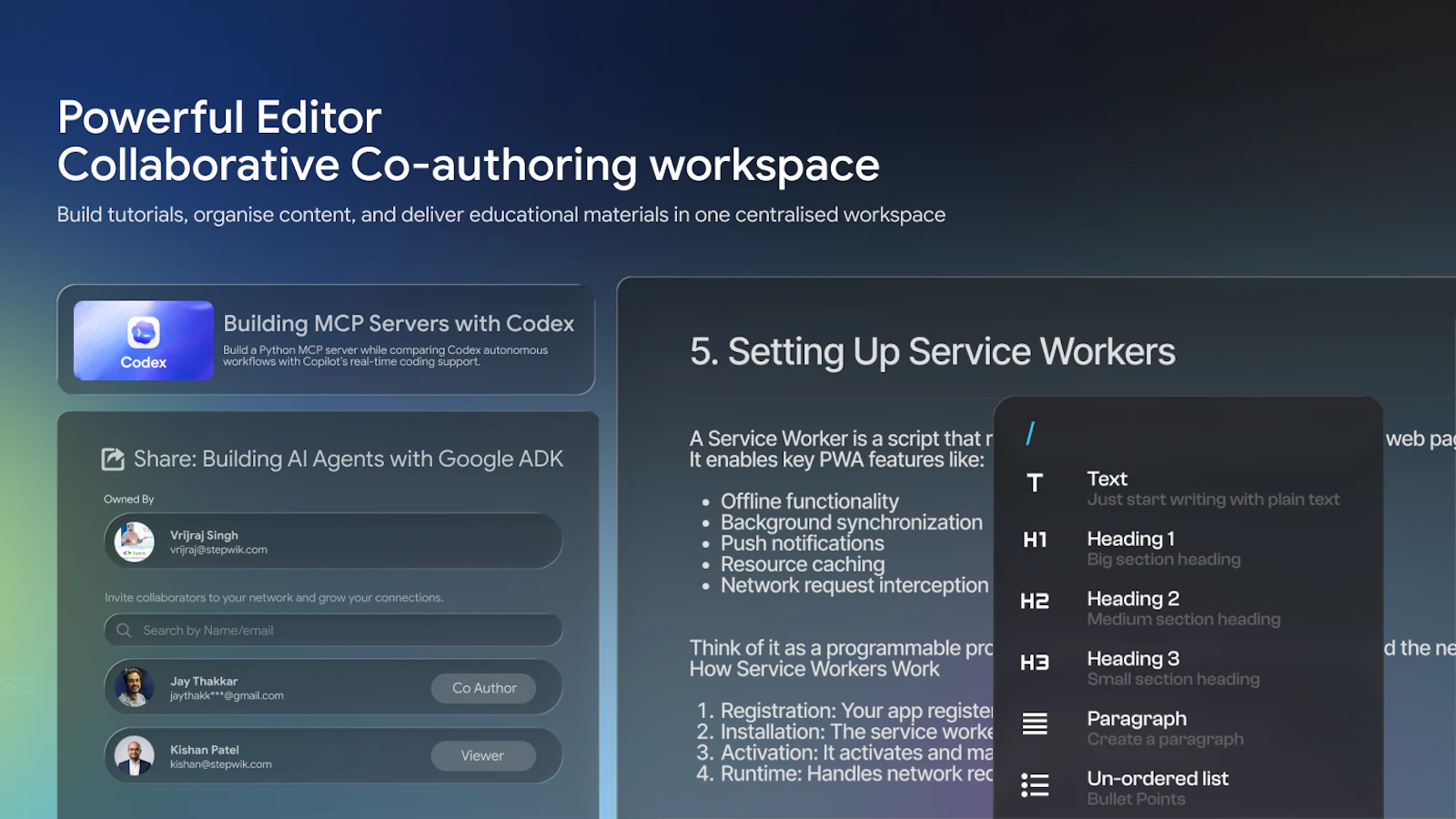Image resolution: width=1456 pixels, height=819 pixels.
Task: Click the email kishan@stepwik.com
Action: (221, 764)
